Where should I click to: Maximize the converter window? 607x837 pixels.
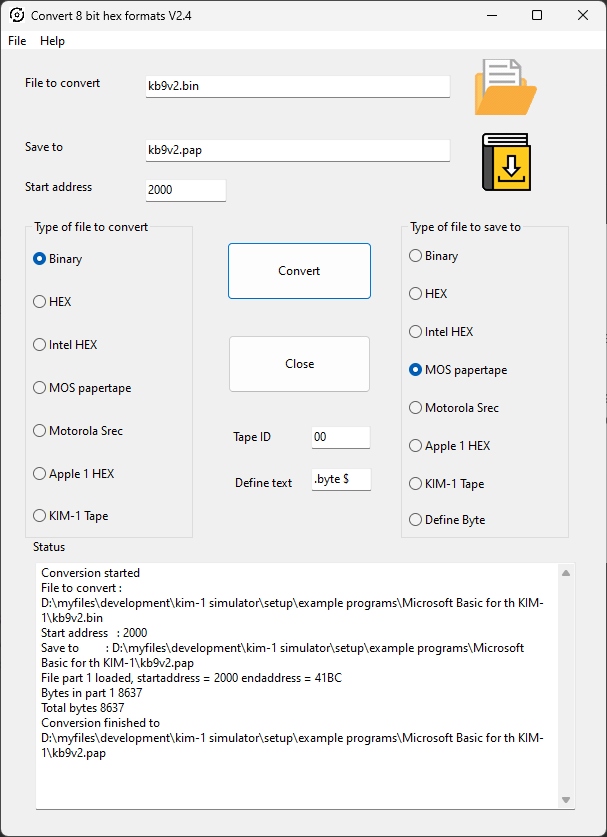pyautogui.click(x=537, y=15)
